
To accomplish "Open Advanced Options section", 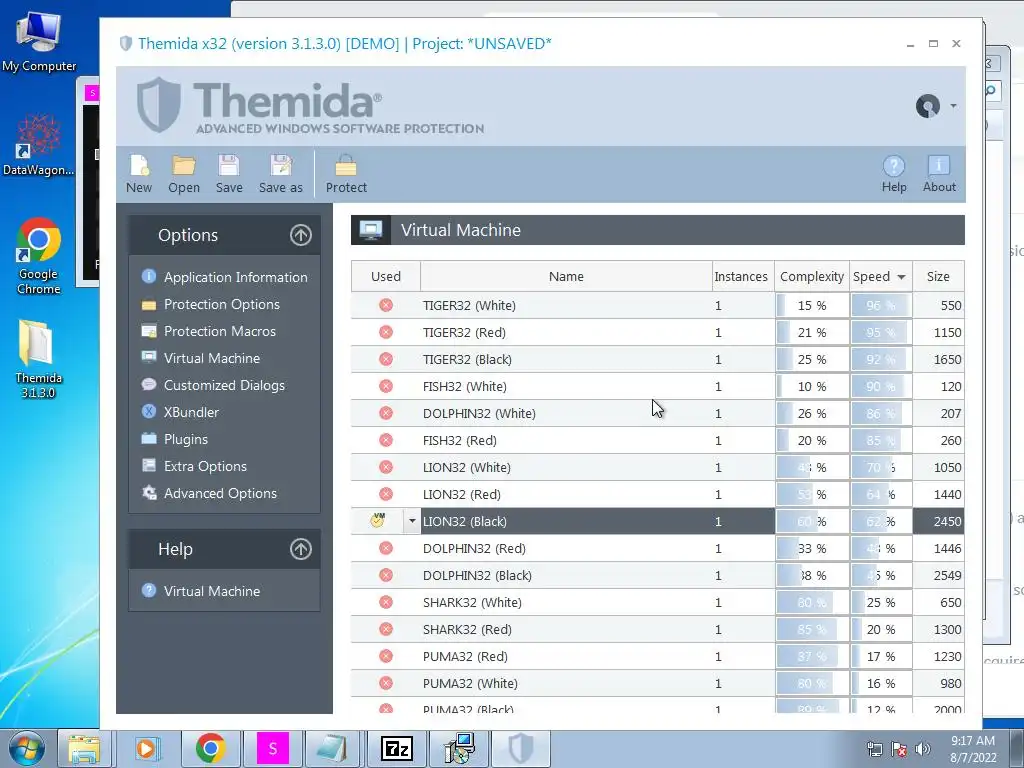I will click(220, 493).
